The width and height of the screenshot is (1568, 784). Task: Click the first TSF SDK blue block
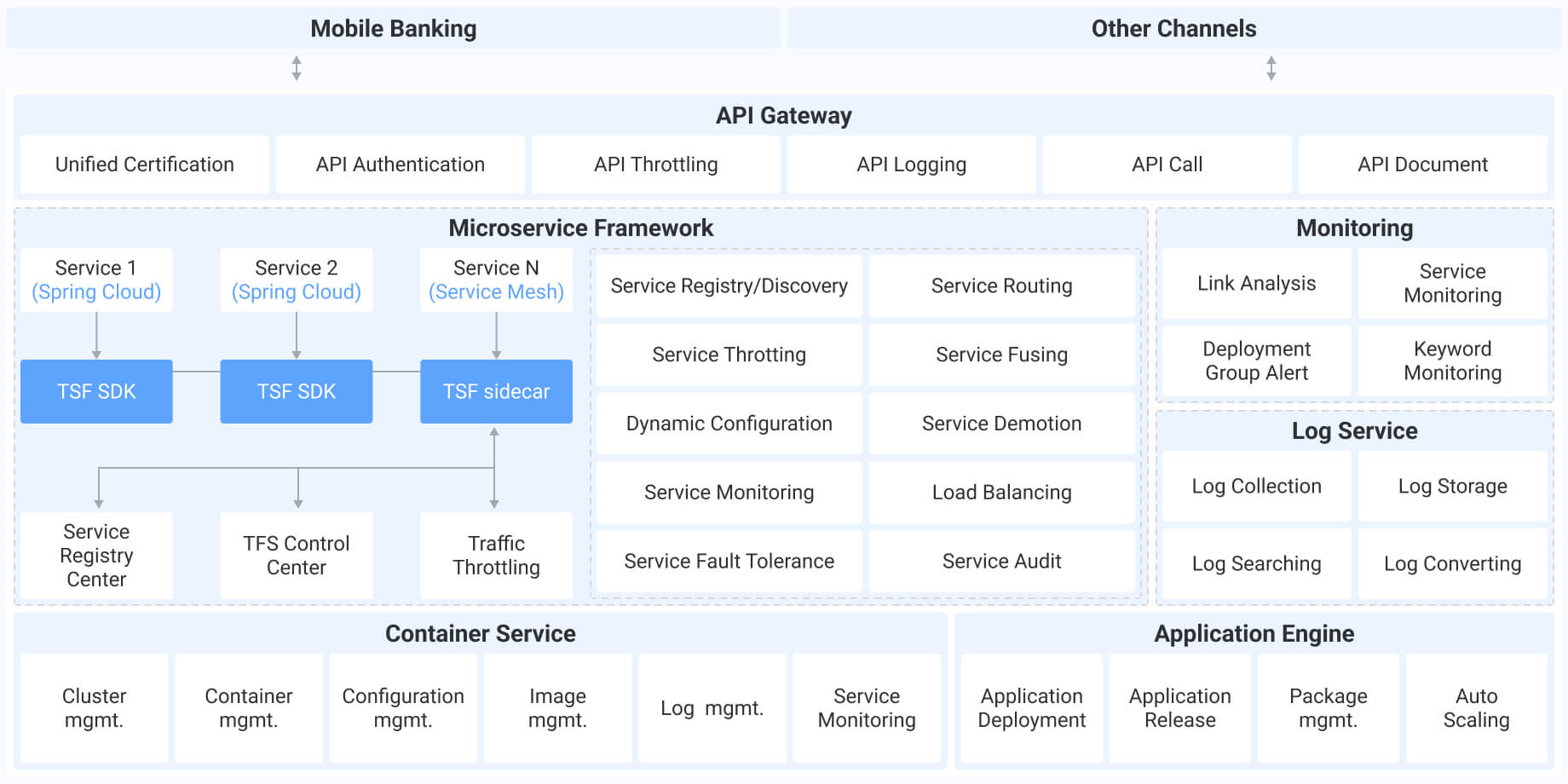[96, 391]
